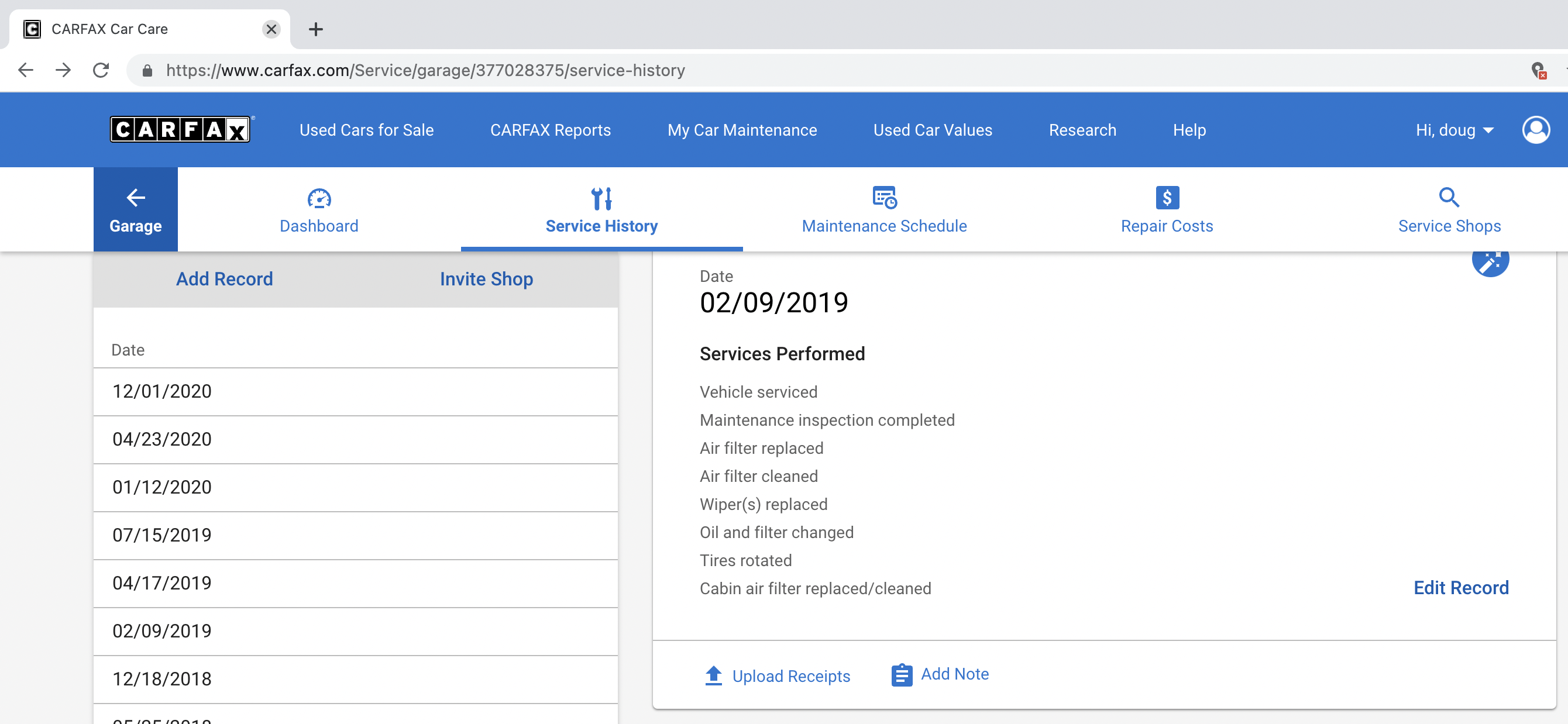The height and width of the screenshot is (724, 1568).
Task: Click the CARFAX logo
Action: pos(180,130)
